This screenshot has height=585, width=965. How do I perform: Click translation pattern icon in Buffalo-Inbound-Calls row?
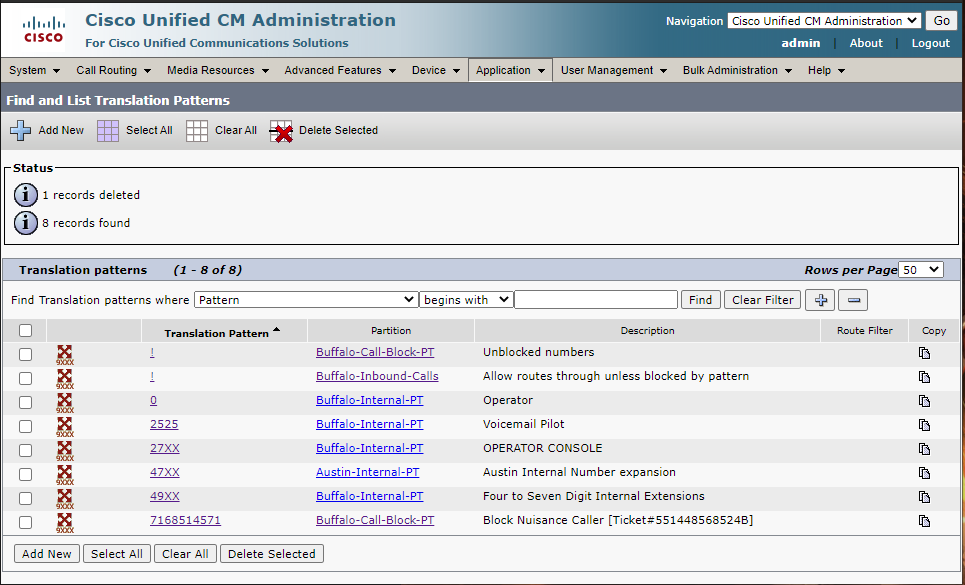65,378
